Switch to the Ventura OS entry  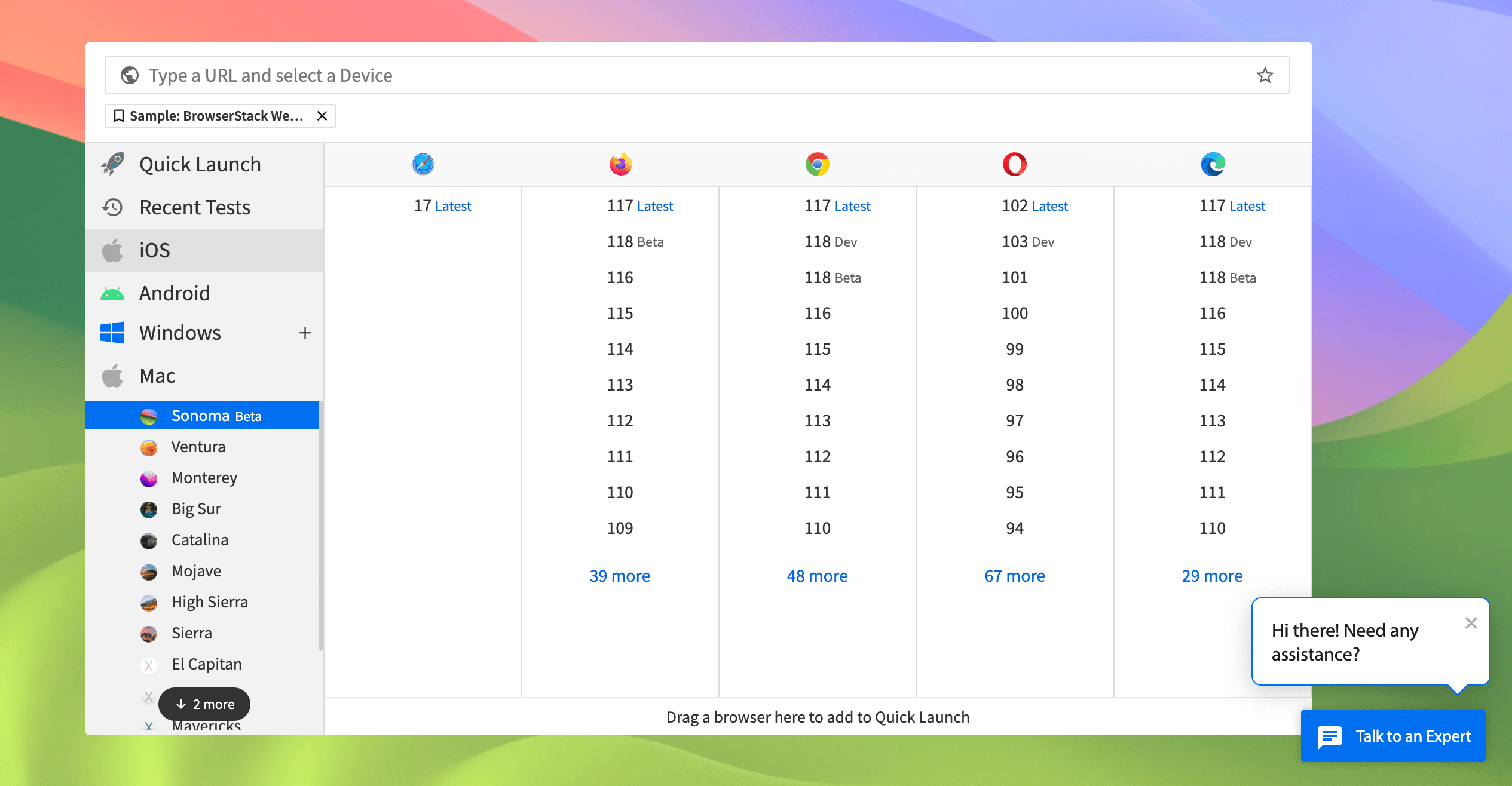pos(198,446)
